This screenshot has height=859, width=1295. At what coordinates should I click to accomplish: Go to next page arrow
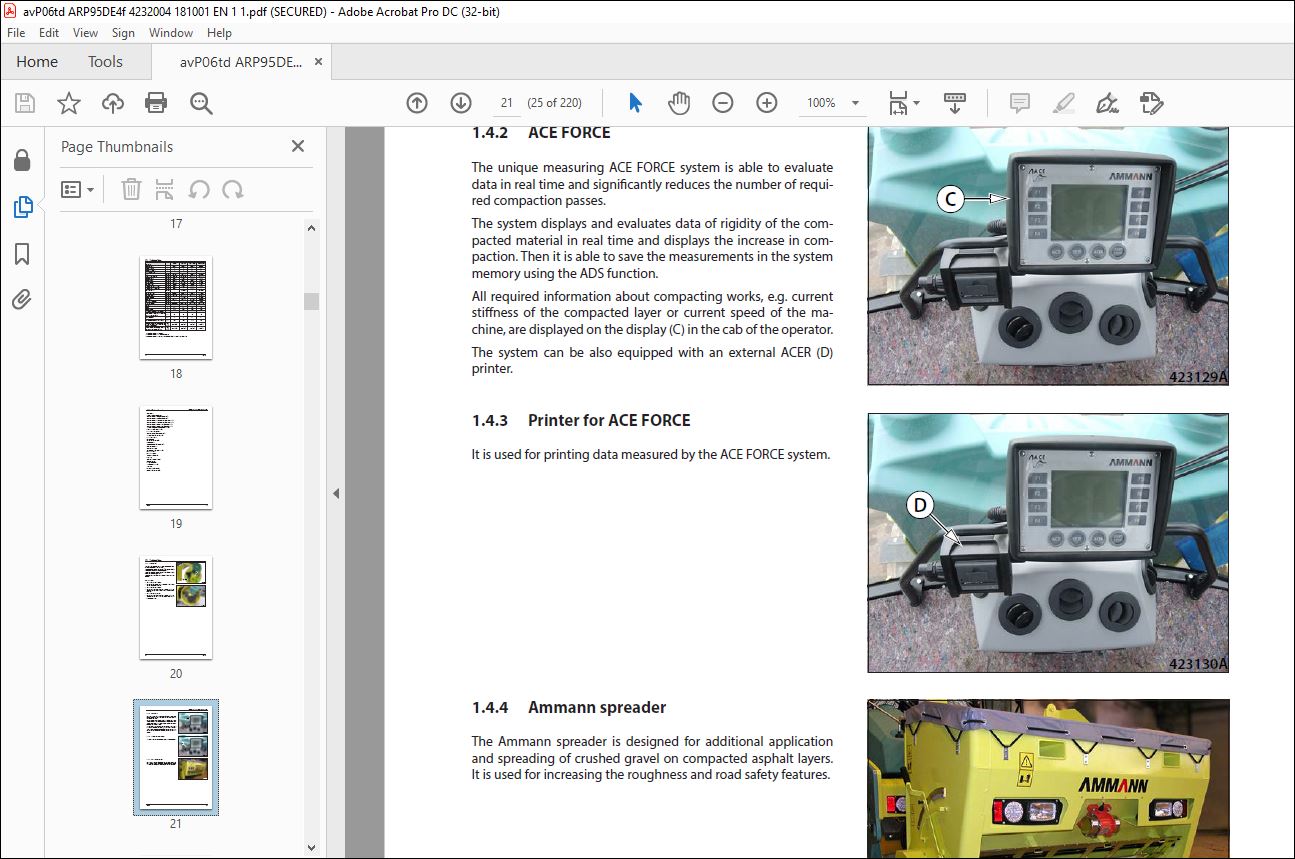coord(461,103)
